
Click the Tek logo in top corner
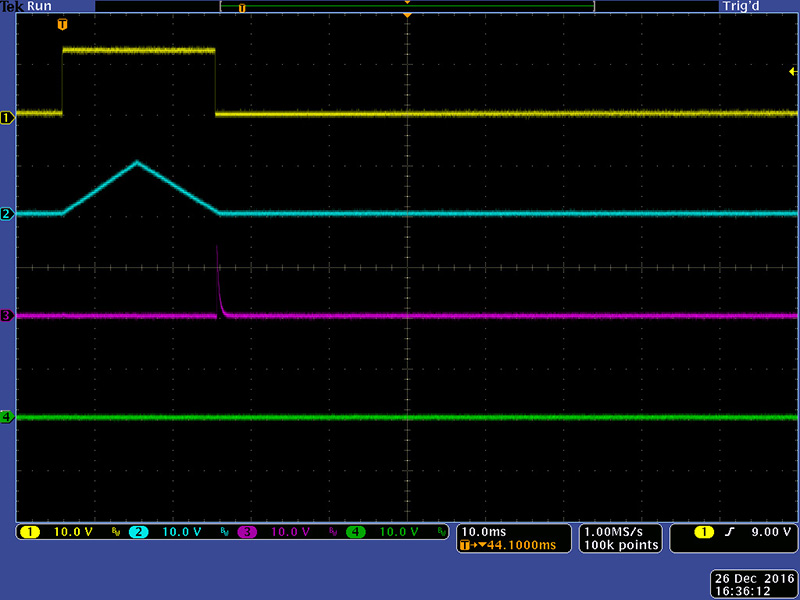pyautogui.click(x=12, y=6)
